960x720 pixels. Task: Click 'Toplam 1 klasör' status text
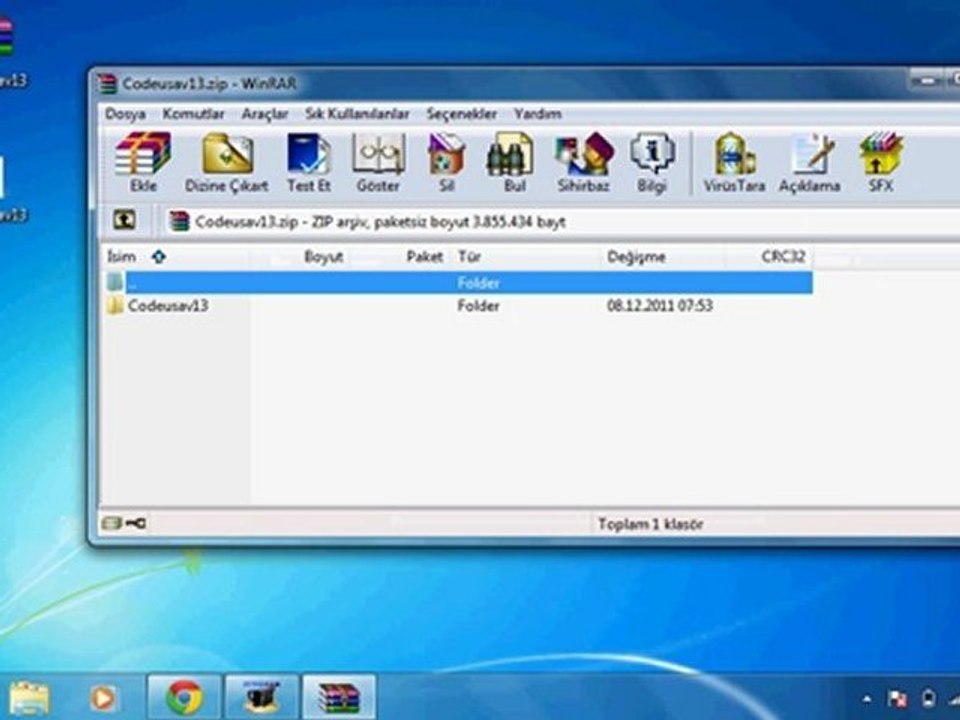pos(650,524)
